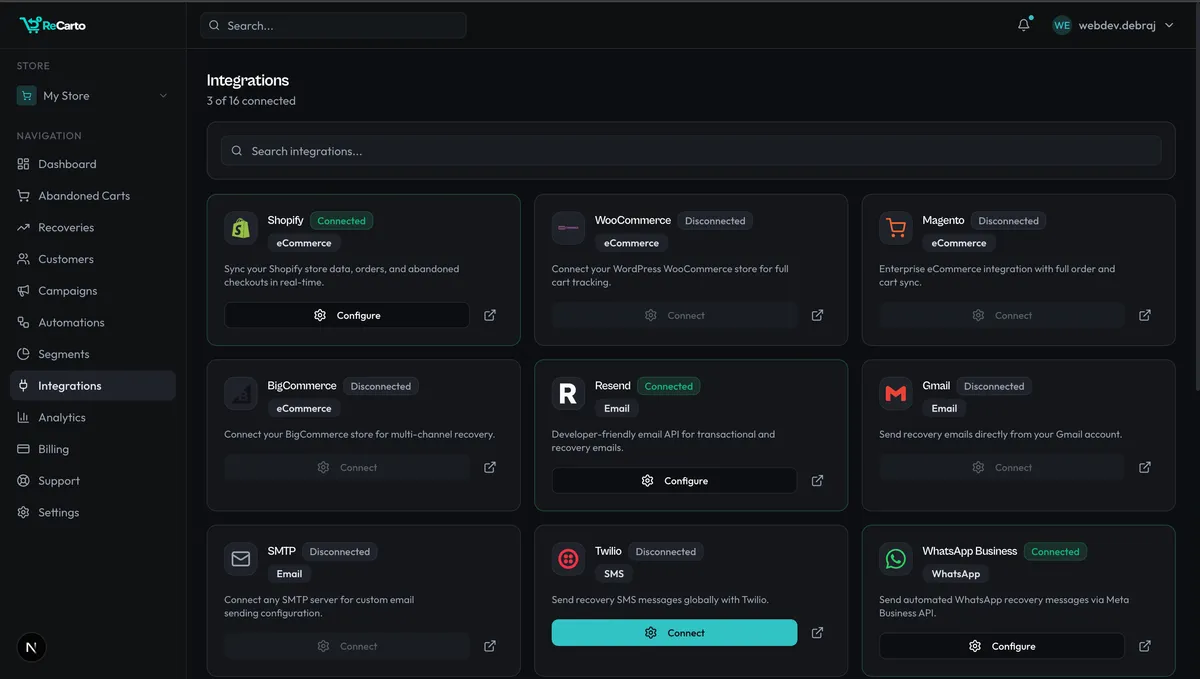The image size is (1200, 679).
Task: Click WhatsApp Business's Connected badge
Action: point(1055,552)
